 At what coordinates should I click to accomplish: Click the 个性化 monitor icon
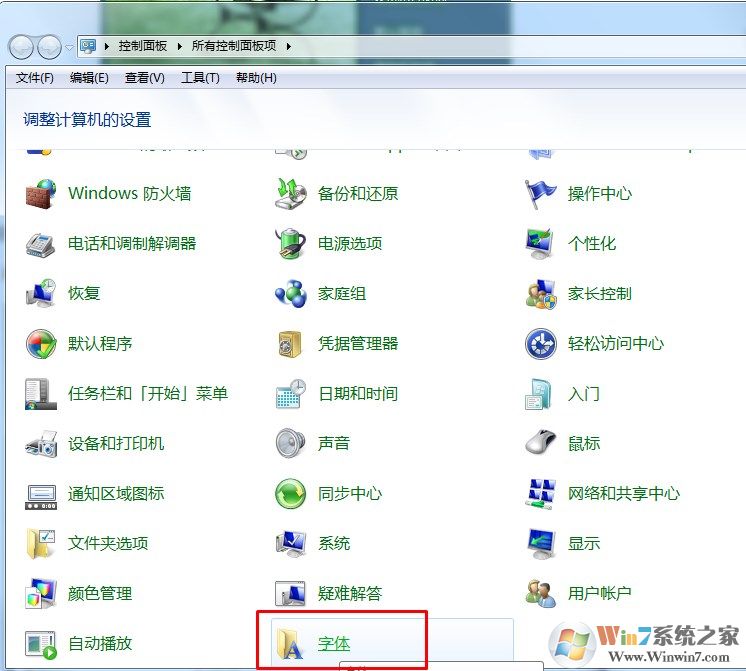[x=540, y=244]
